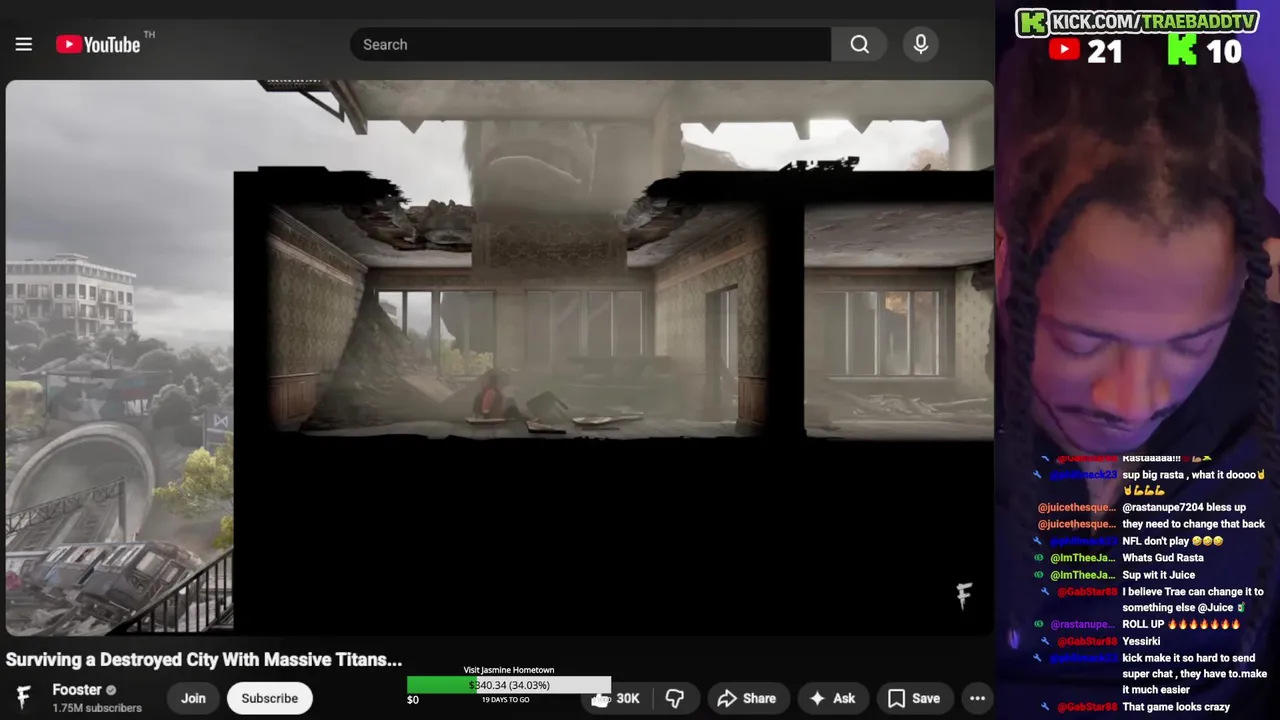
Task: Click chat message 'Whats Gud Rasta'
Action: point(1162,558)
